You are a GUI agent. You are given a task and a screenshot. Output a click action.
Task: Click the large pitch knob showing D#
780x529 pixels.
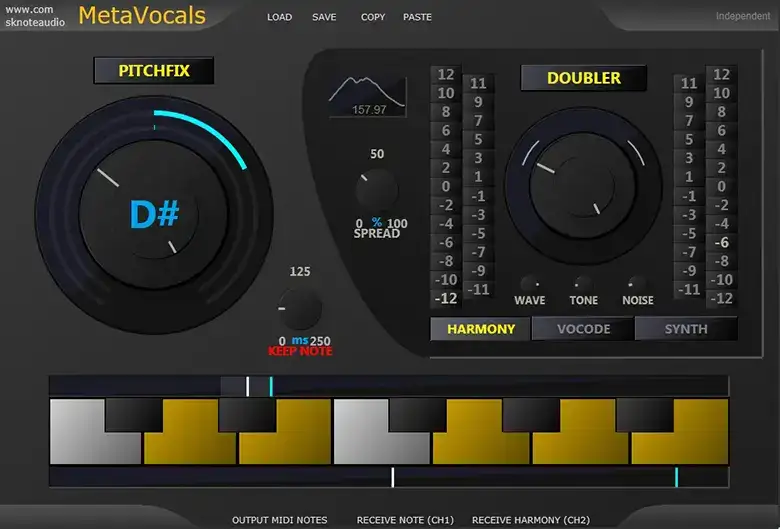[154, 214]
